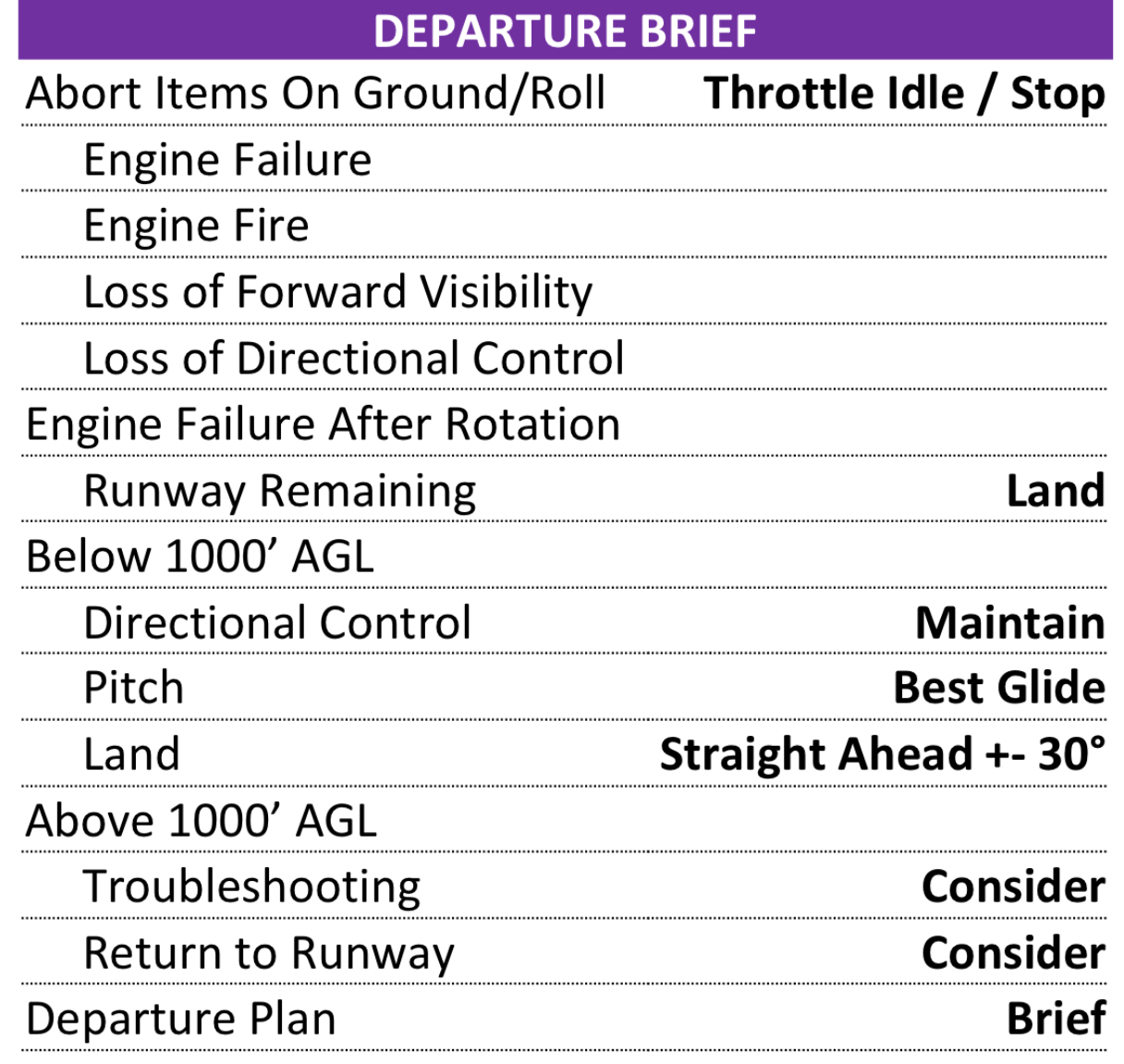Image resolution: width=1124 pixels, height=1064 pixels.
Task: Select the Pitch checklist item
Action: pos(134,689)
